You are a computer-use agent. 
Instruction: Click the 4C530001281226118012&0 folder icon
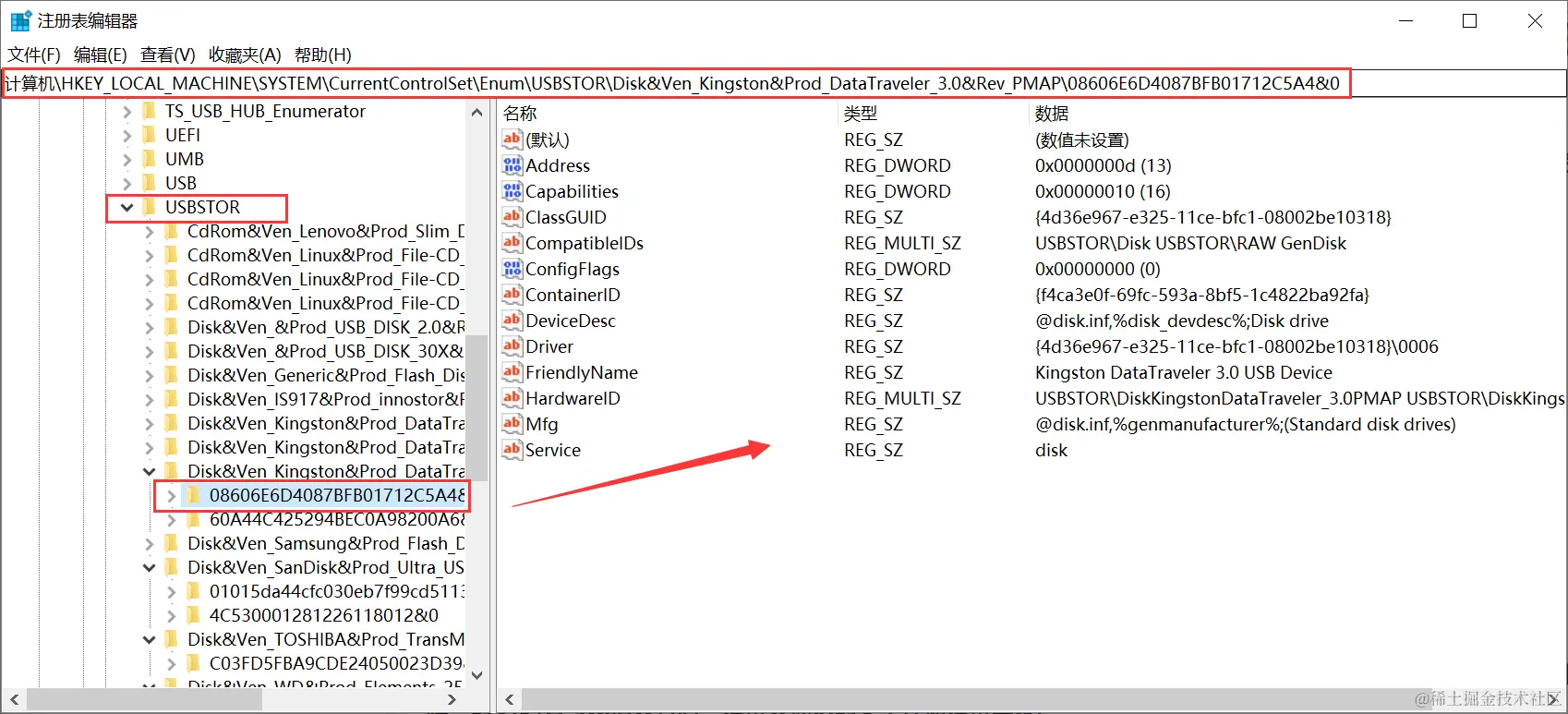[x=193, y=615]
